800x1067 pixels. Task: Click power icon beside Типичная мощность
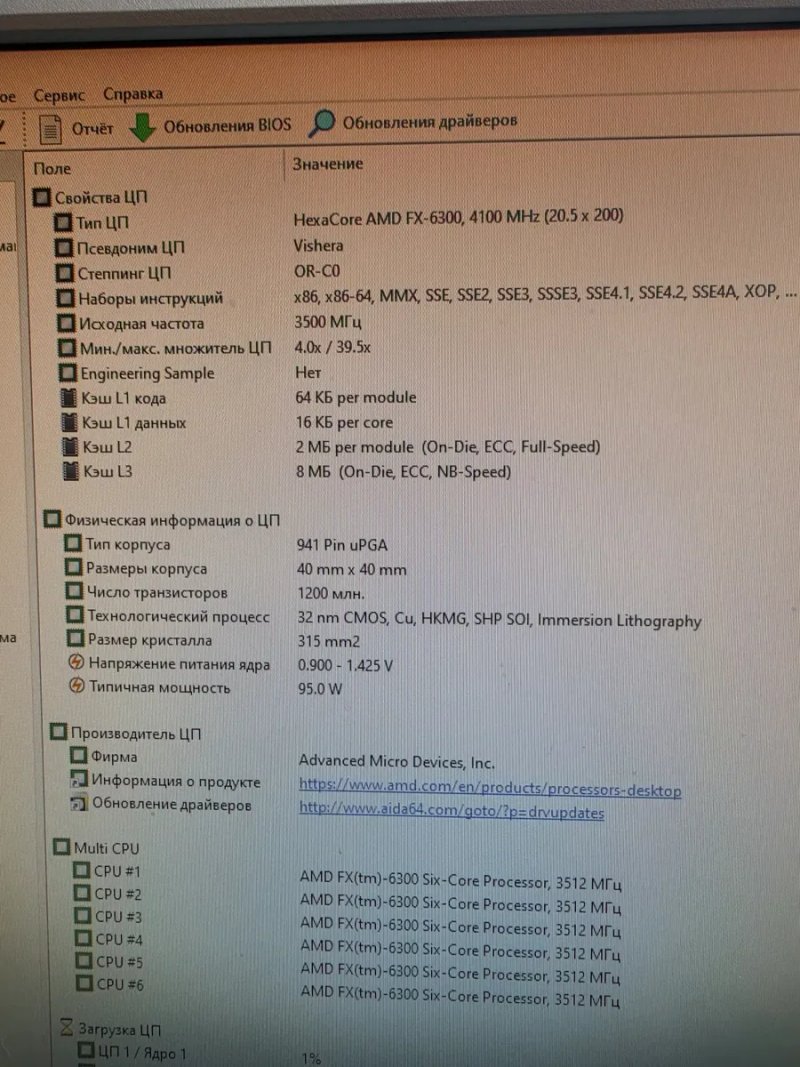(77, 686)
